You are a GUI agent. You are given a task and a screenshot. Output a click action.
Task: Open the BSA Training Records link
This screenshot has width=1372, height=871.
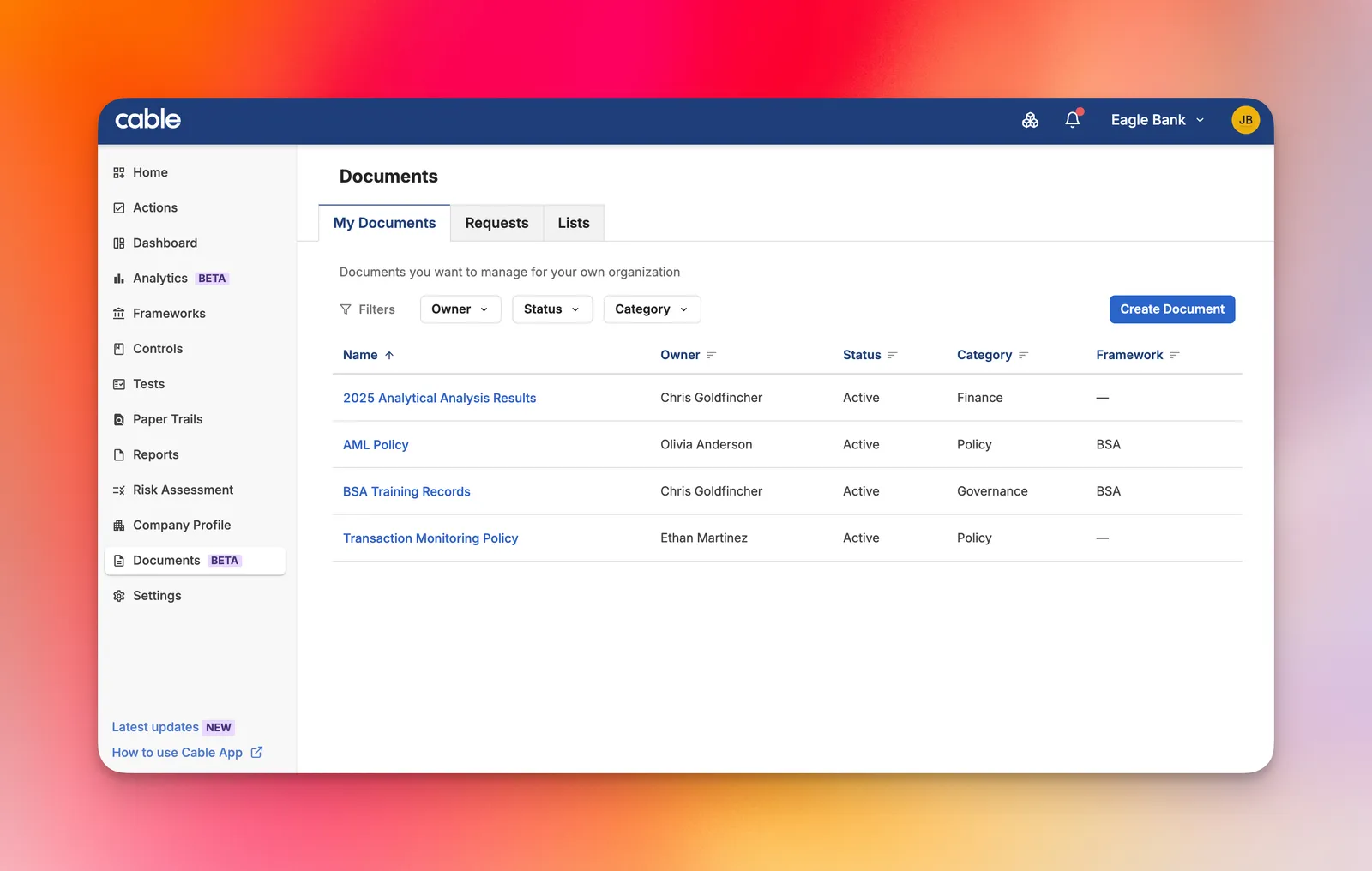[406, 491]
